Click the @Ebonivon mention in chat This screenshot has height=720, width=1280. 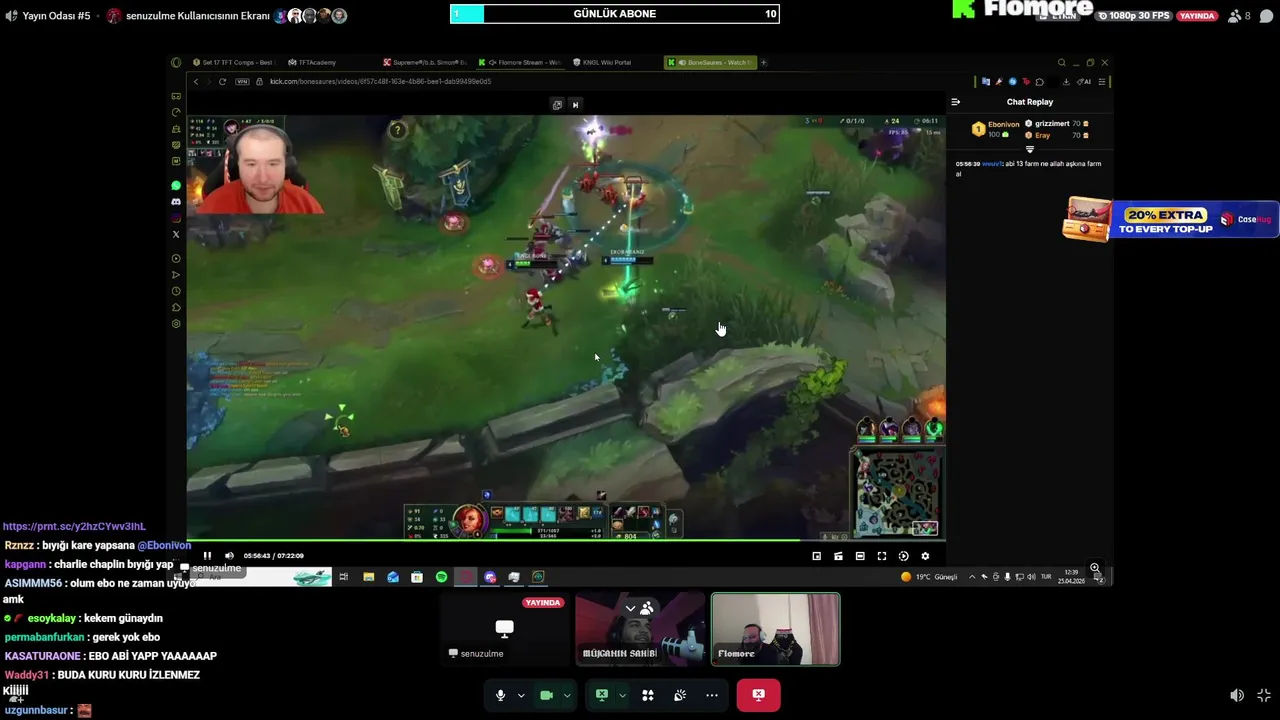pyautogui.click(x=164, y=545)
